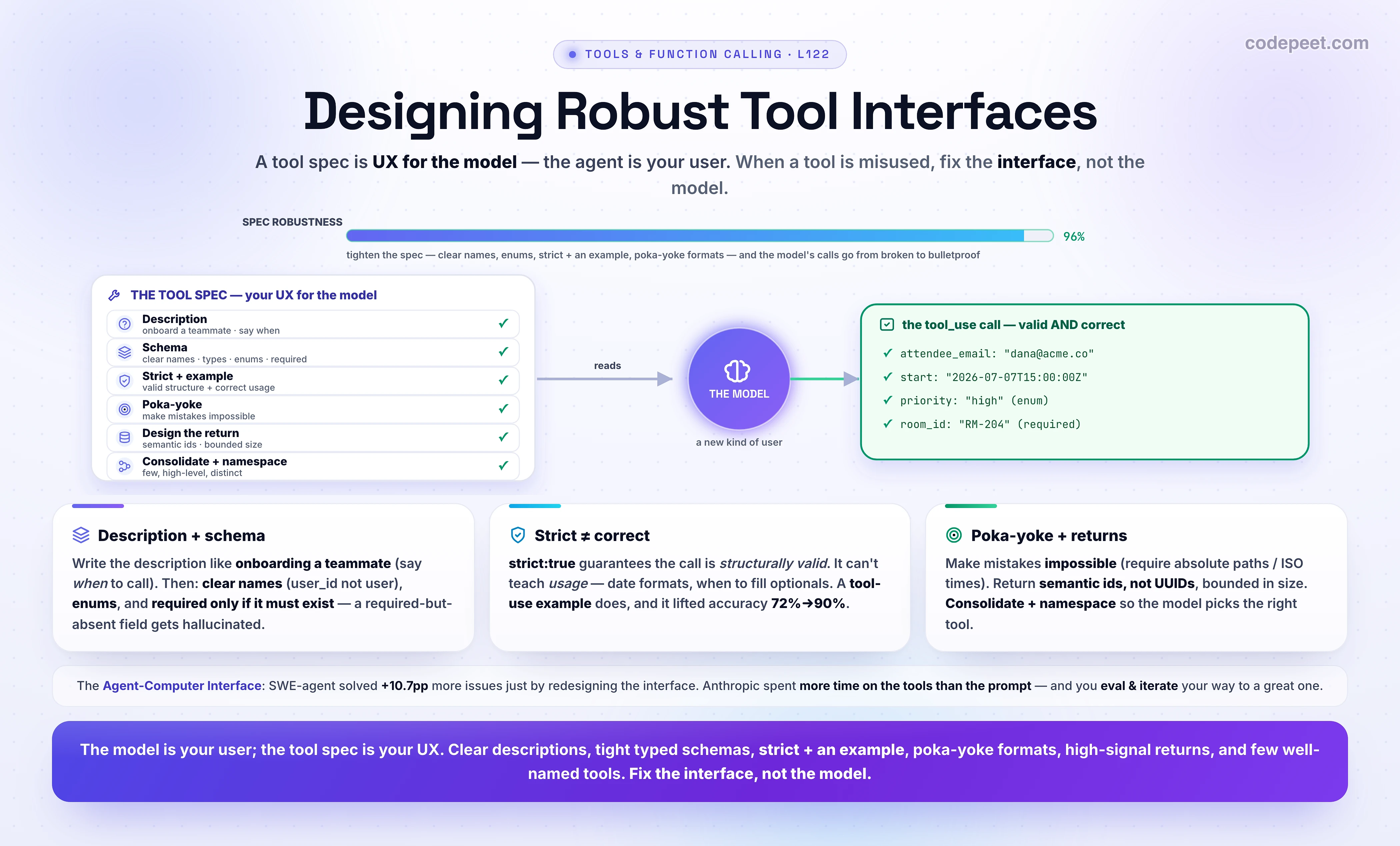
Task: Click the checkmark next to start timestamp
Action: tap(887, 377)
